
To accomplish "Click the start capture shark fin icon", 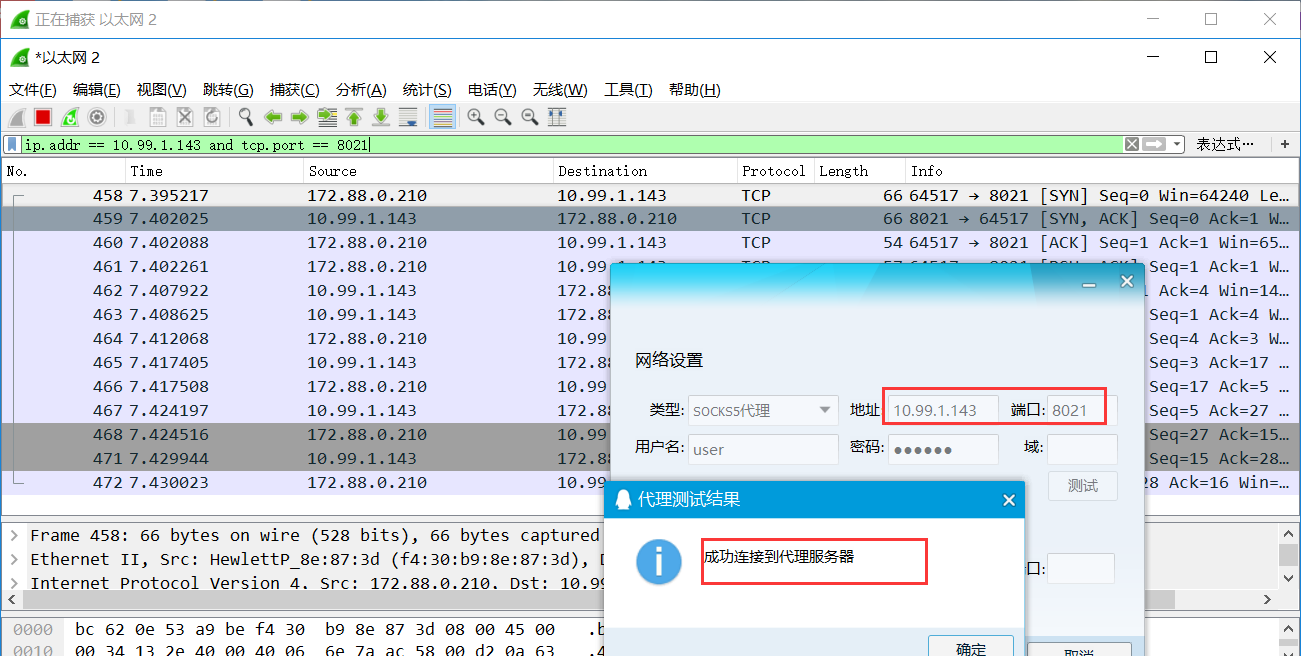I will pyautogui.click(x=17, y=117).
